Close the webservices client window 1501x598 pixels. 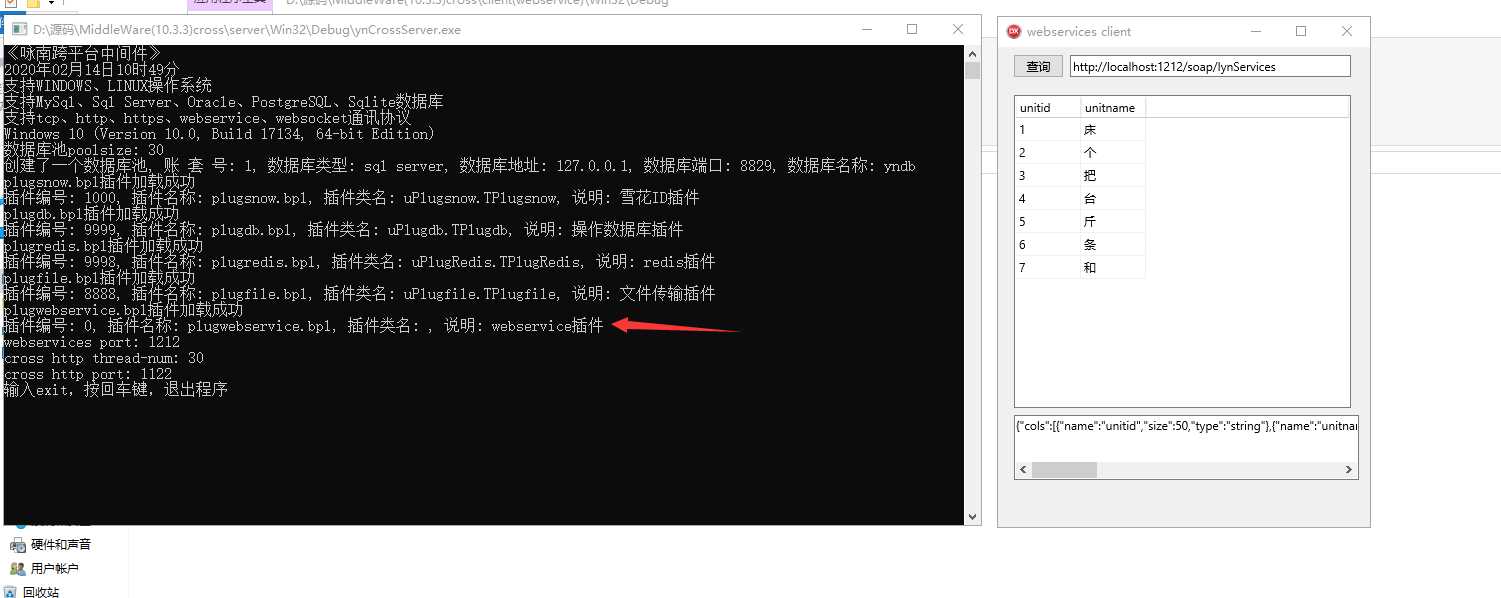pos(1347,32)
